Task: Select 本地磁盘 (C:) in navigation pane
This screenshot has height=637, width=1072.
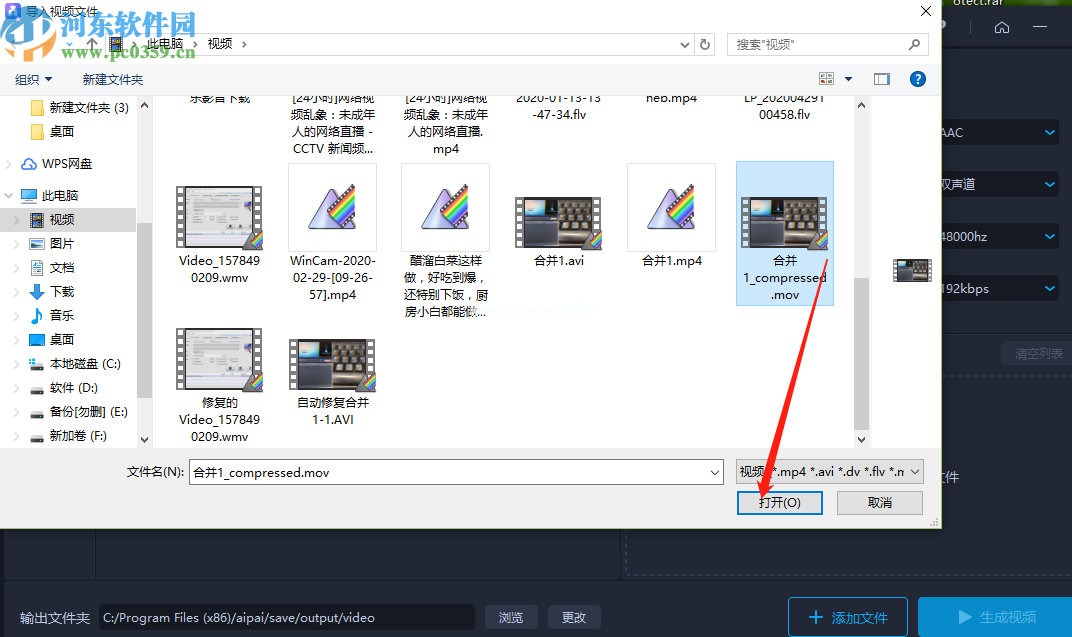Action: 85,364
